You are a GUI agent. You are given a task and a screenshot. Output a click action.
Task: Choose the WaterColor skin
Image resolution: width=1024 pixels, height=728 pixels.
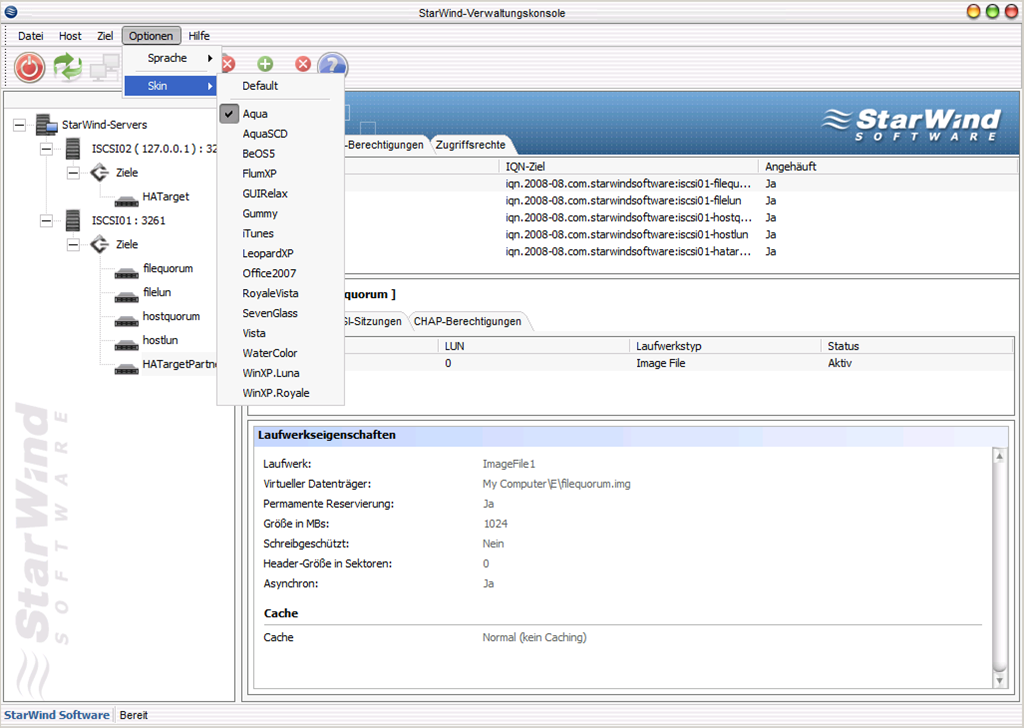(x=270, y=353)
